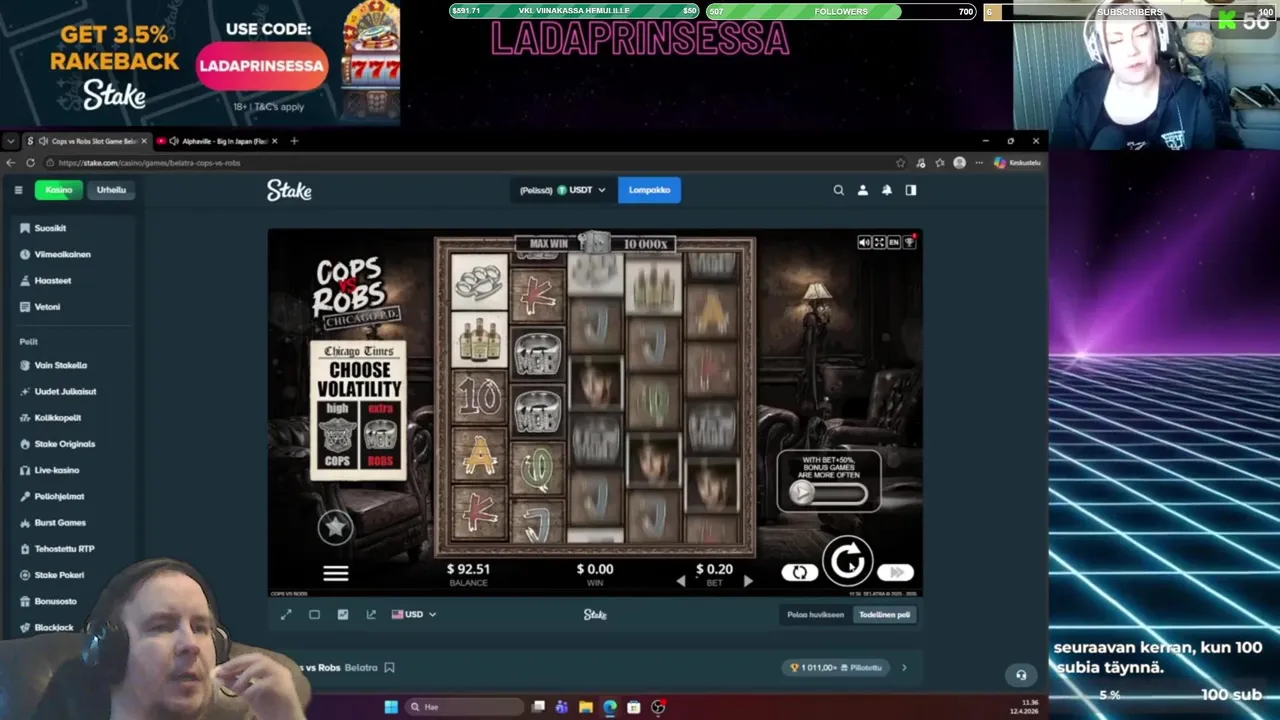Open the autoplay spin options
This screenshot has width=1280, height=720.
799,572
